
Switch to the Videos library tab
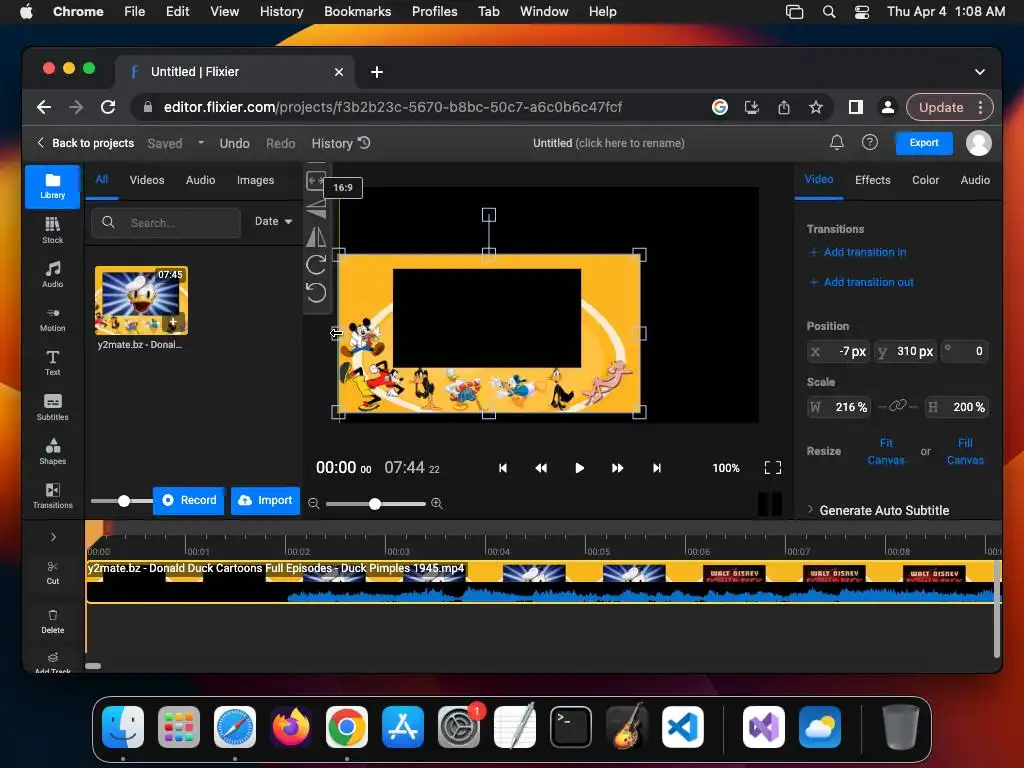(147, 180)
